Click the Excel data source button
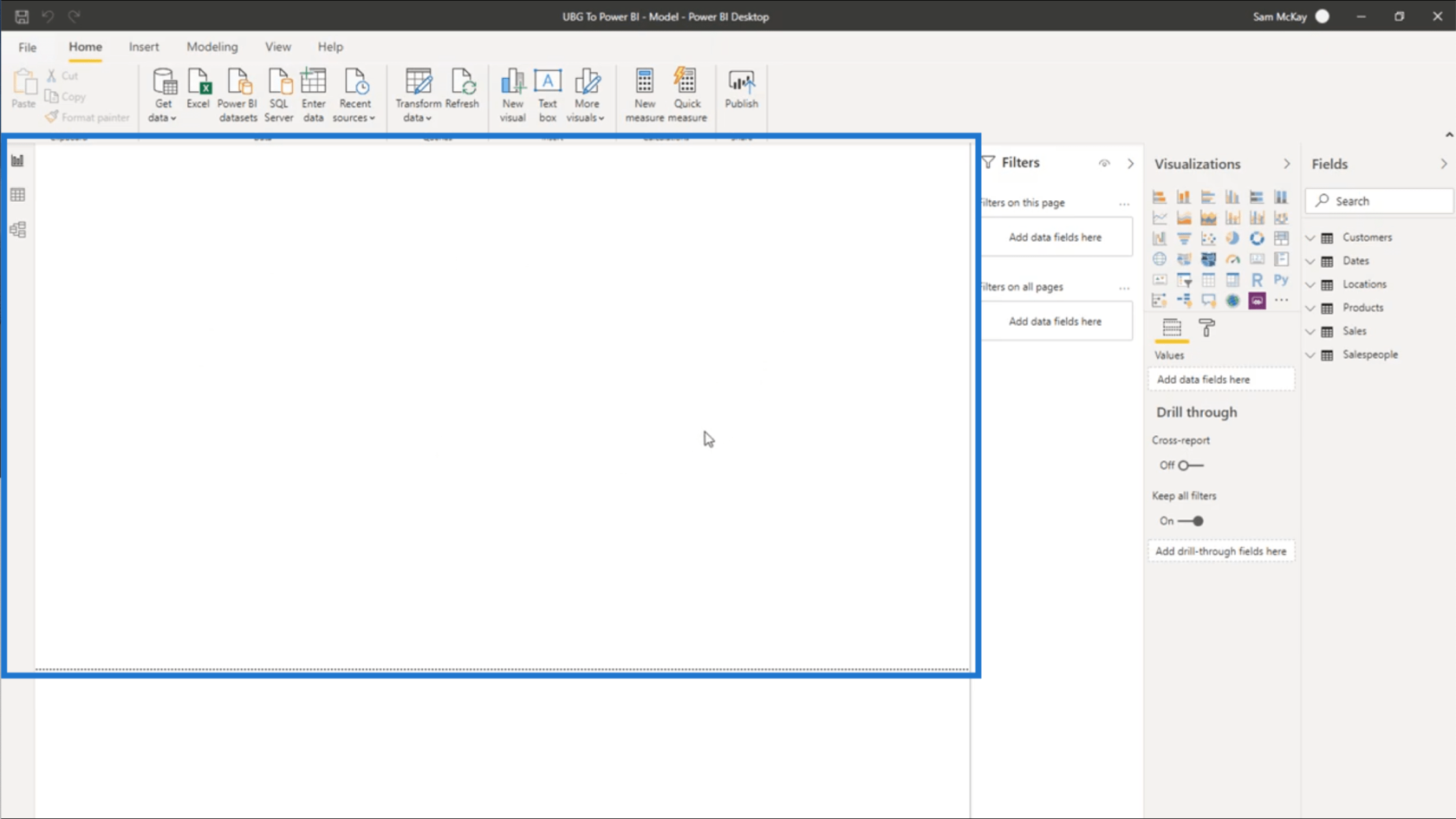Image resolution: width=1456 pixels, height=819 pixels. coord(198,89)
